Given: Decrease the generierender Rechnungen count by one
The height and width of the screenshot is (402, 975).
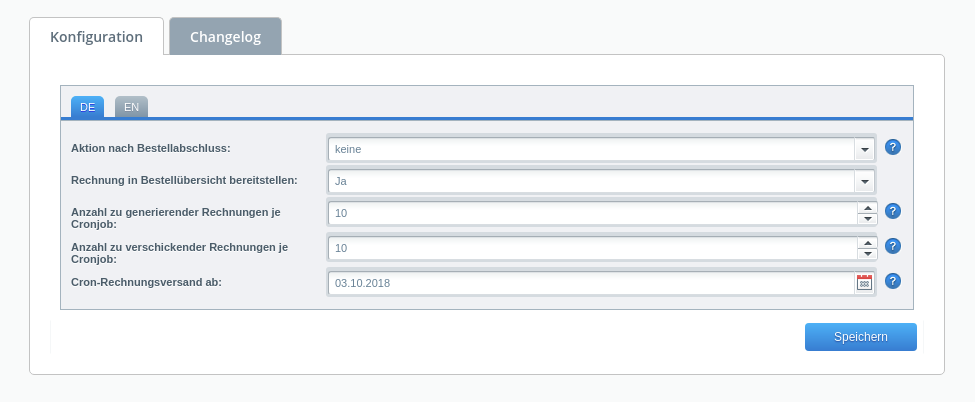Looking at the screenshot, I should click(x=867, y=219).
